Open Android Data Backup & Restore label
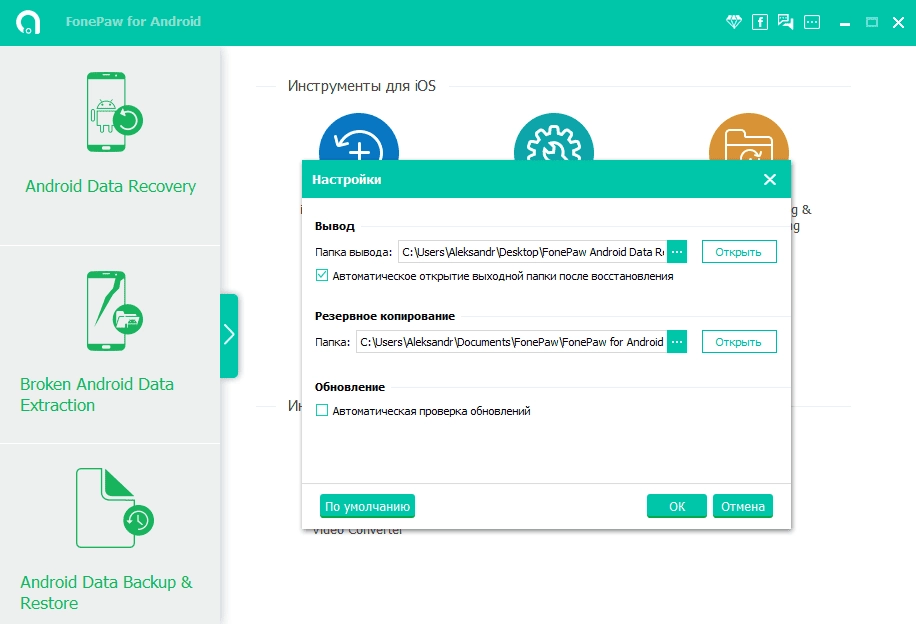This screenshot has width=916, height=624. [x=106, y=592]
